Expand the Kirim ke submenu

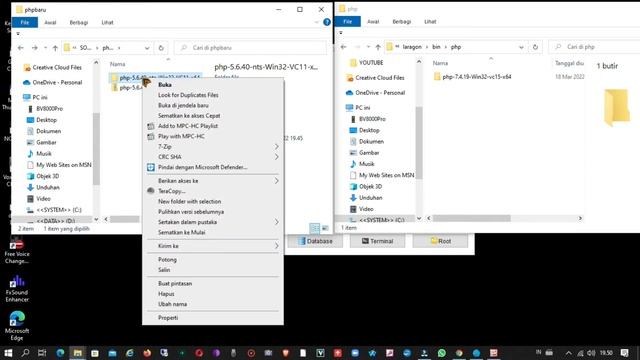(213, 246)
